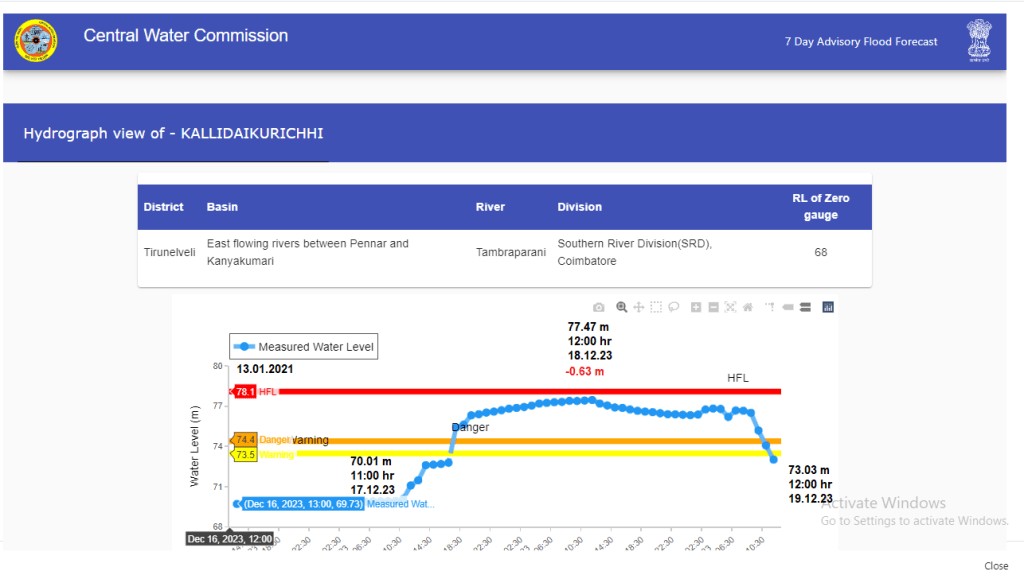Click the national emblem icon in header
The image size is (1024, 579).
click(x=977, y=41)
